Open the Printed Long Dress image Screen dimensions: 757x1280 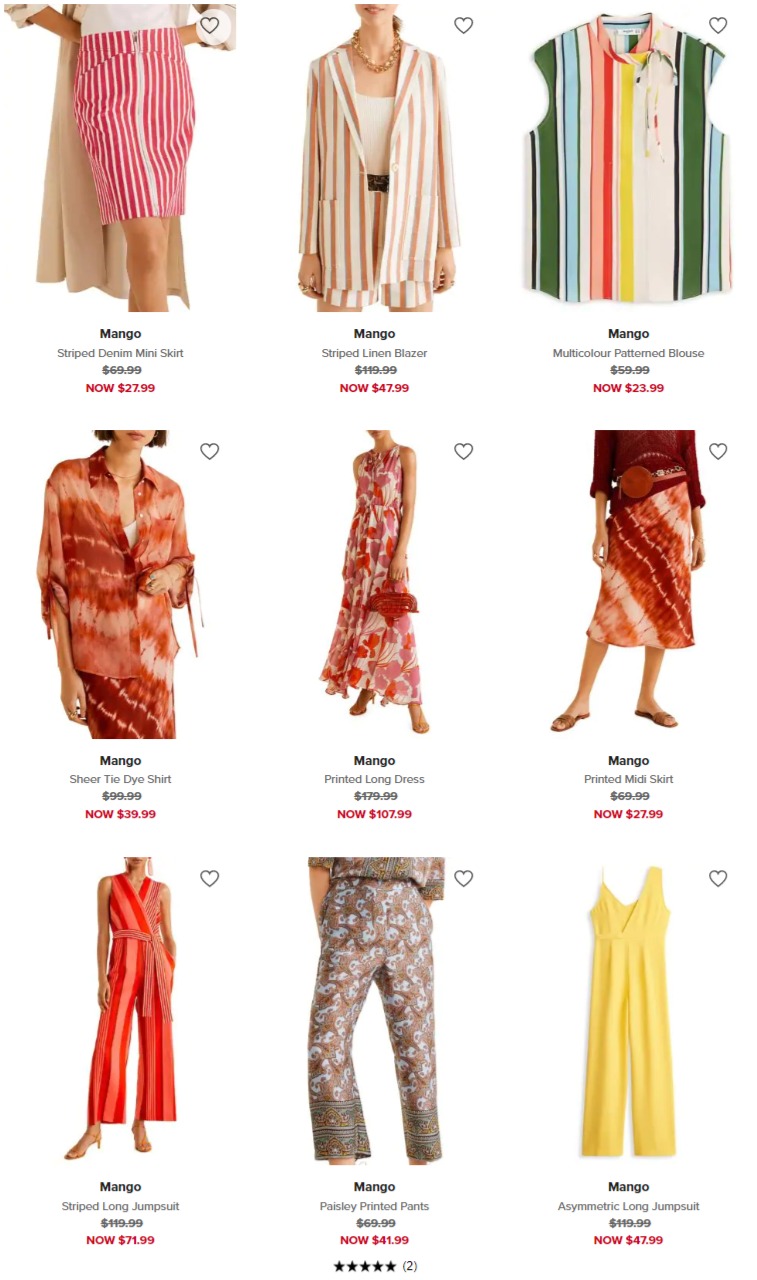click(x=374, y=584)
